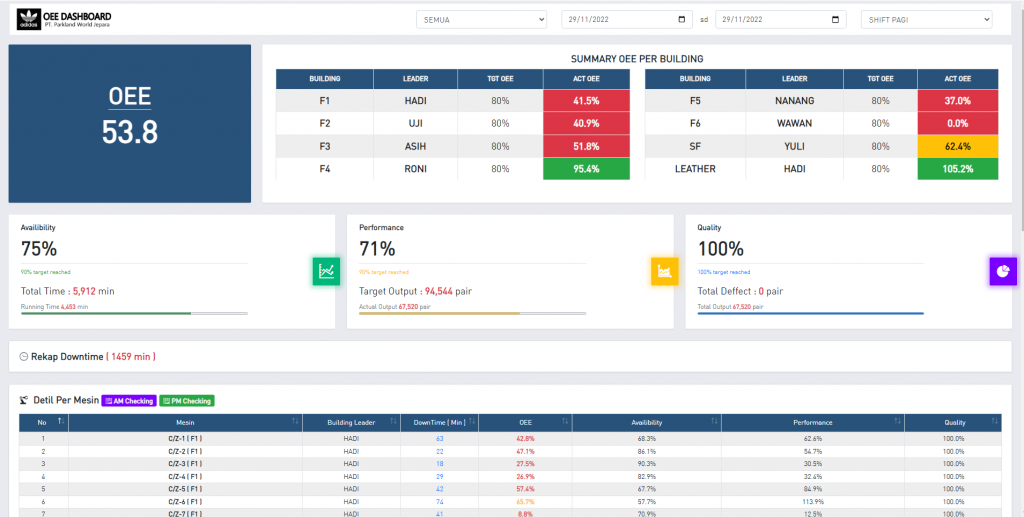This screenshot has height=517, width=1024.
Task: Open the SEMUA building dropdown
Action: tap(481, 20)
